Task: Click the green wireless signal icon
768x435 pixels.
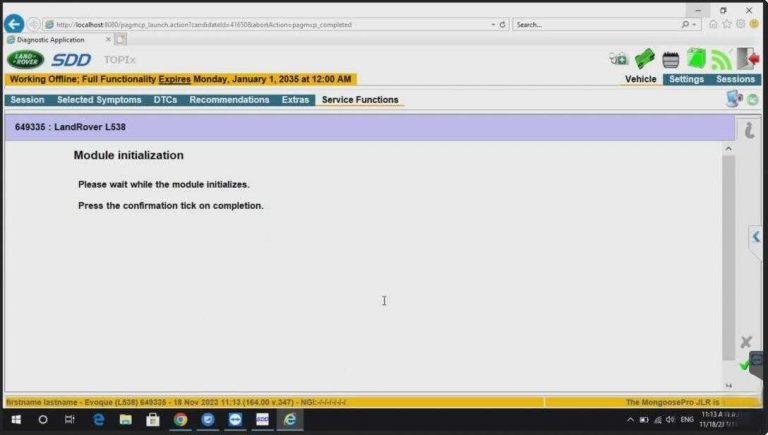Action: point(721,59)
